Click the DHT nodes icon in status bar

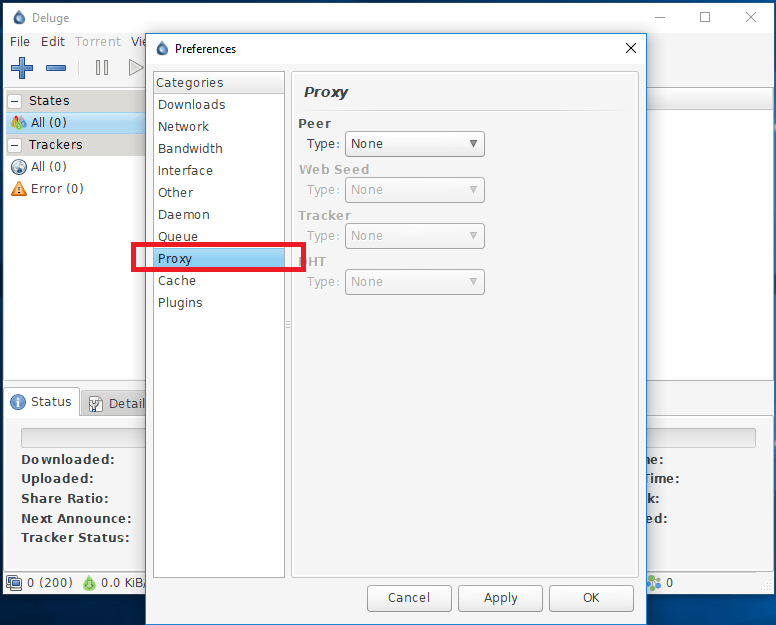coord(654,583)
